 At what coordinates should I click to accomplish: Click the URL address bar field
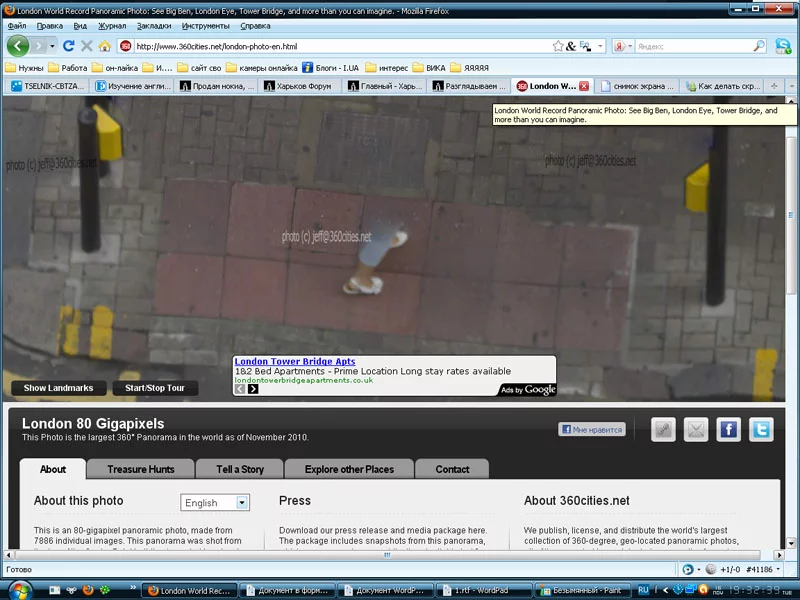tap(340, 46)
